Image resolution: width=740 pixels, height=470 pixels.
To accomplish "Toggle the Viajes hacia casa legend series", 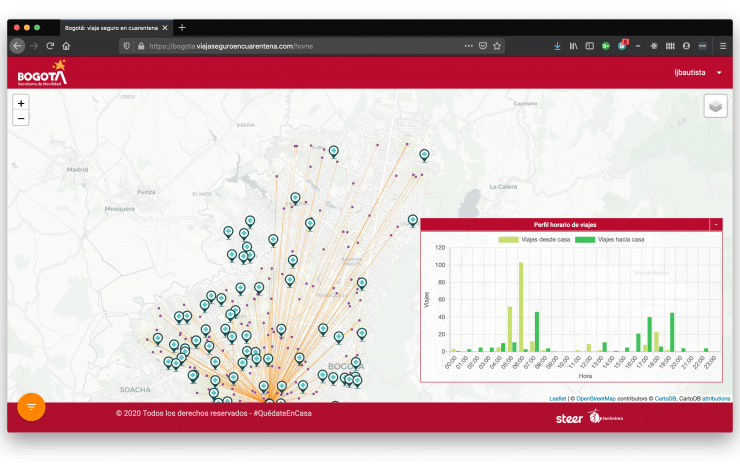I will click(x=610, y=240).
